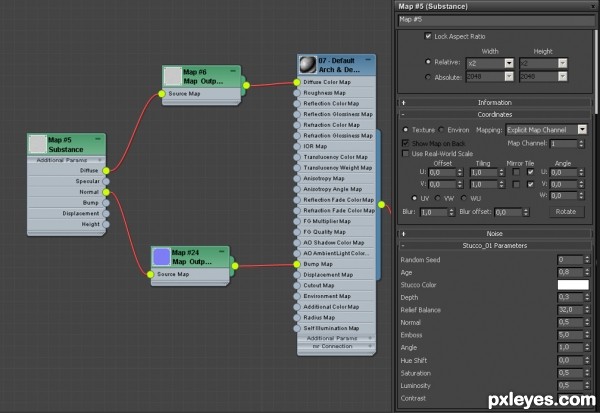
Task: Click the Emboss value field
Action: 570,335
